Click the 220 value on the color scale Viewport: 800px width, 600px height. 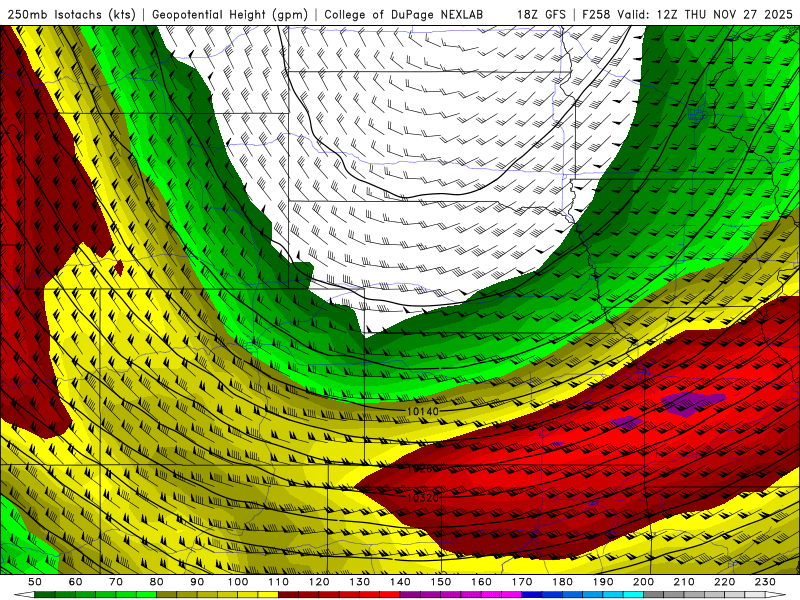(725, 582)
